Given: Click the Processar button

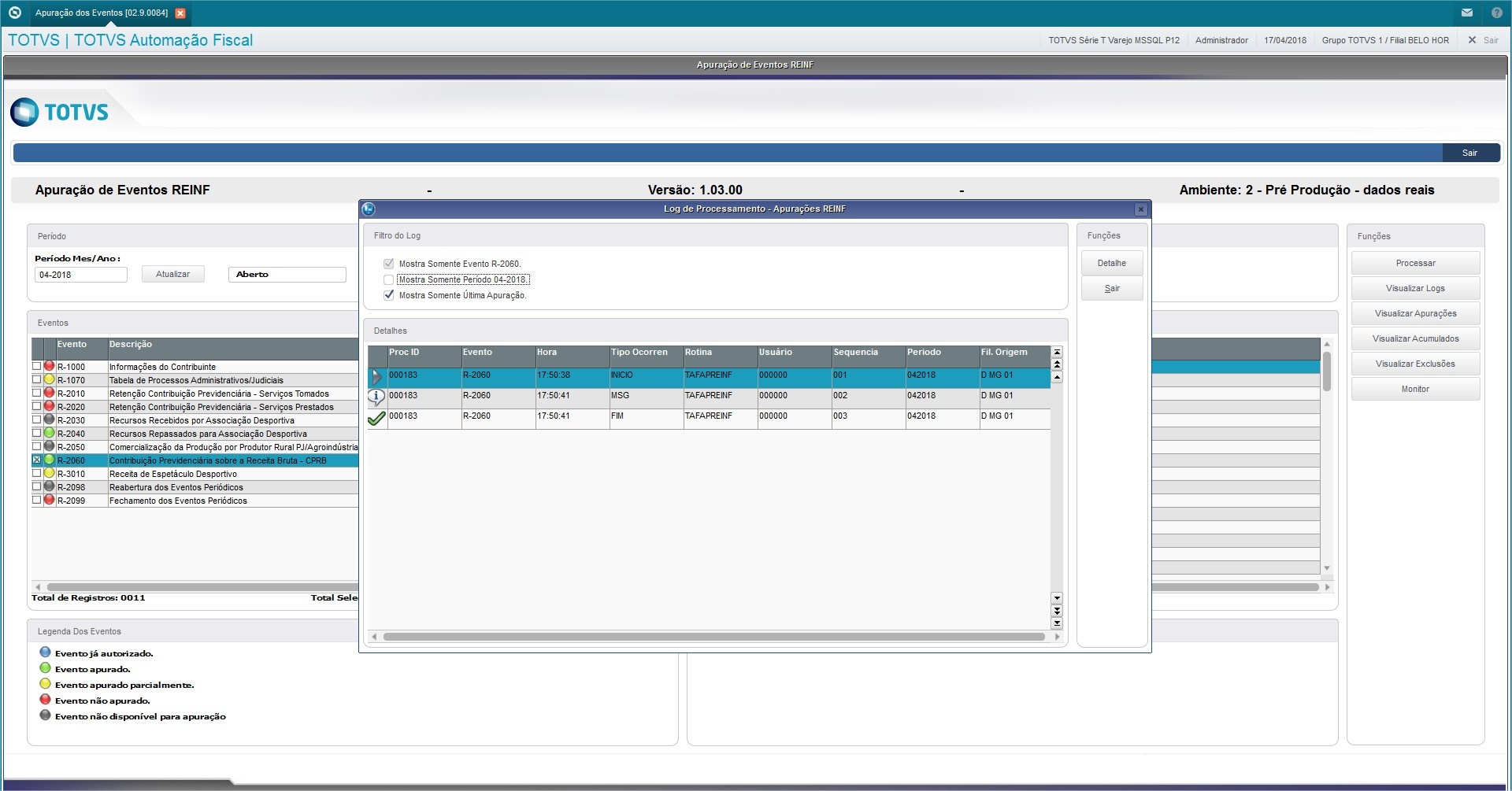Looking at the screenshot, I should pos(1415,264).
